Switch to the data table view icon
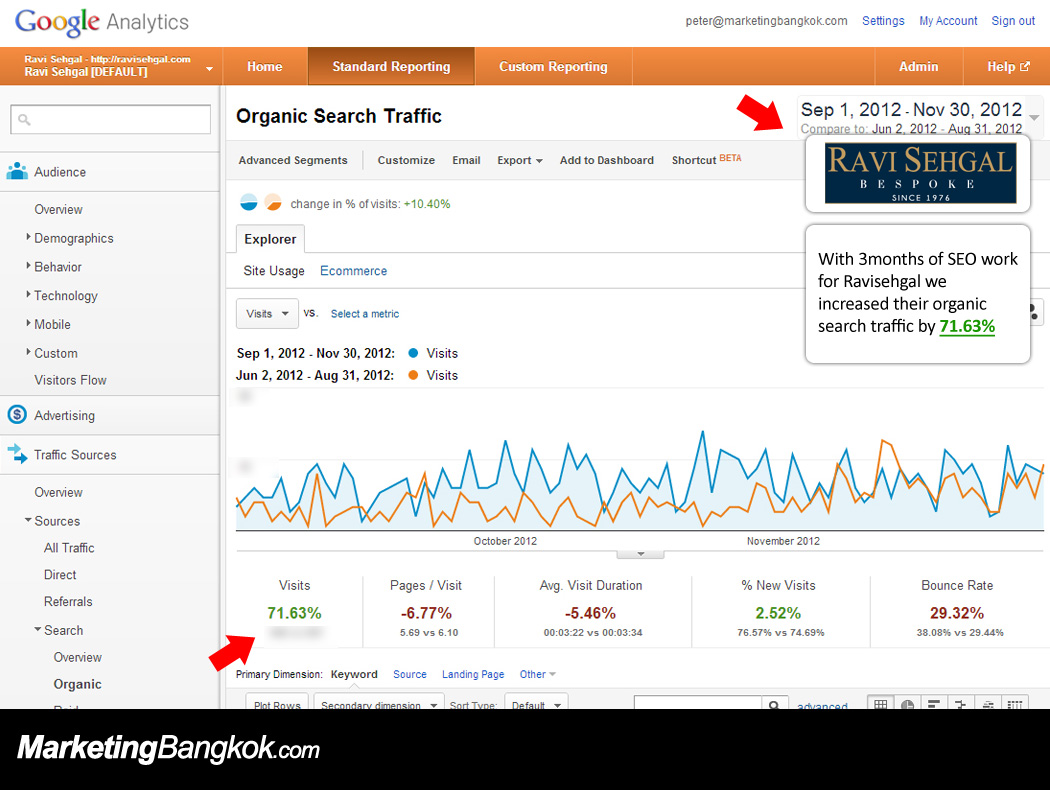 point(881,704)
